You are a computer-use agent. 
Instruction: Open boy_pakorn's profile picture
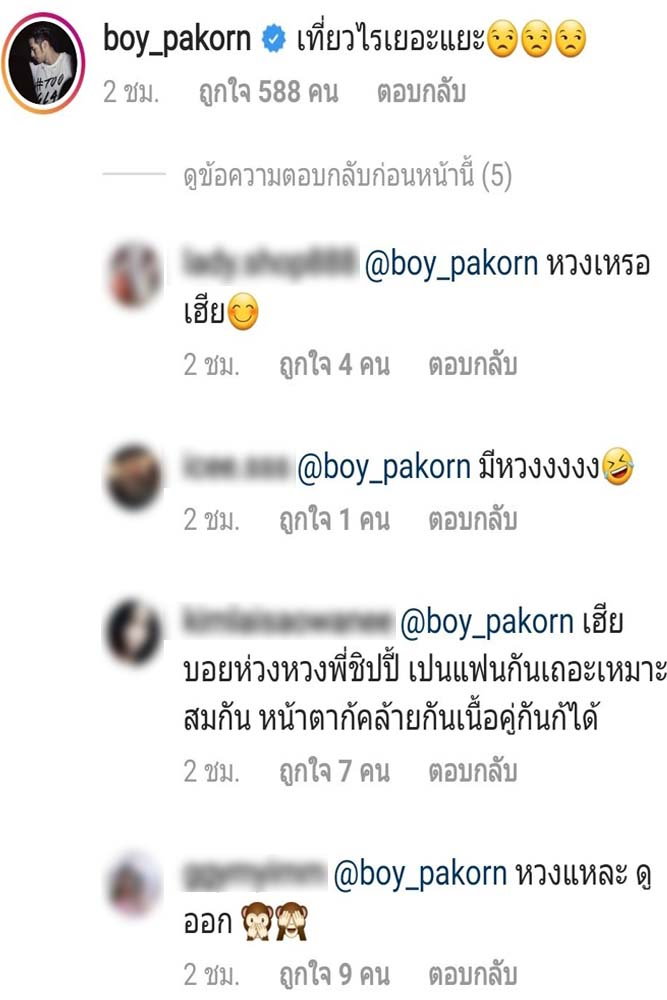(x=43, y=62)
